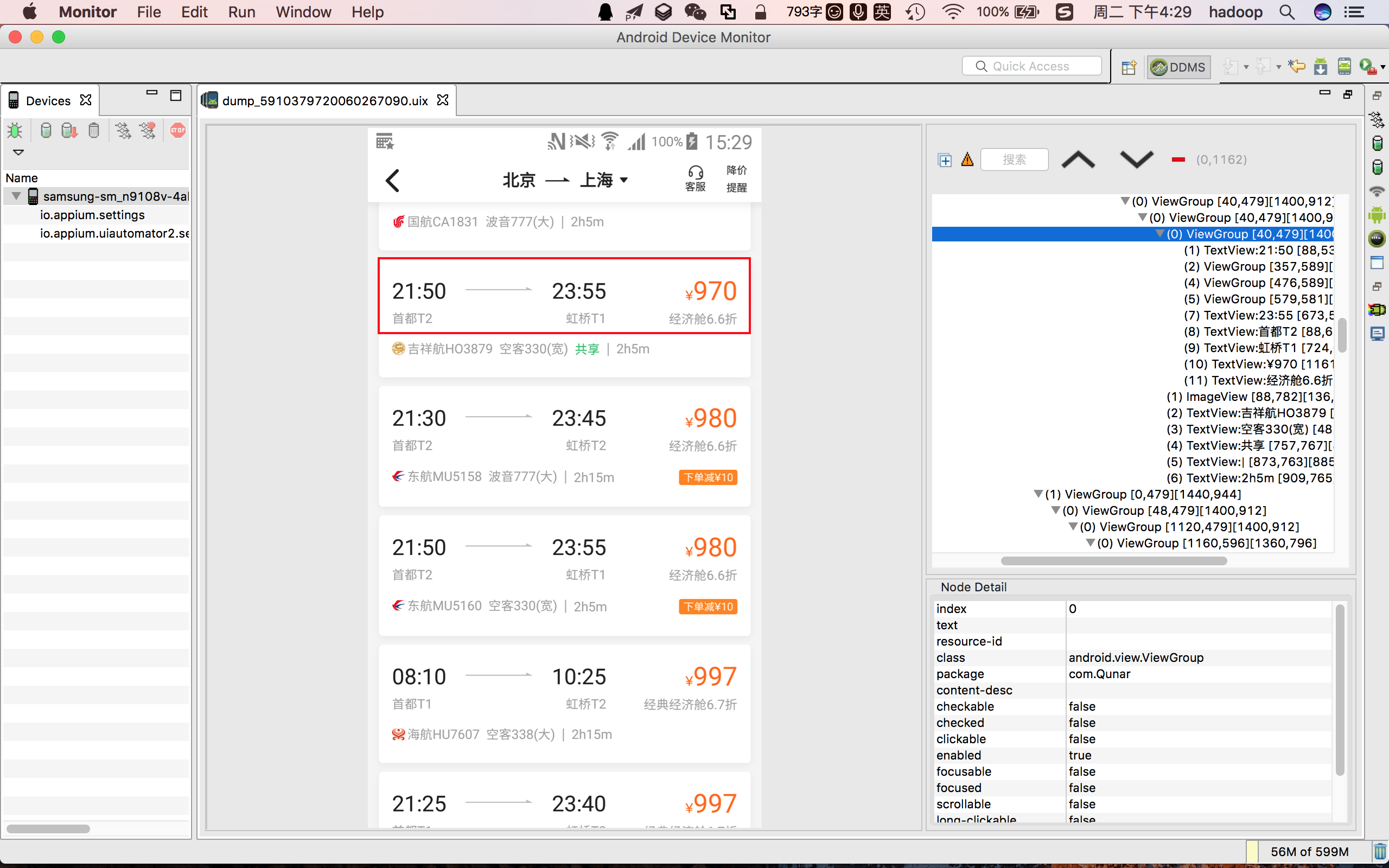Click the debug process bug icon
The width and height of the screenshot is (1389, 868).
(15, 131)
